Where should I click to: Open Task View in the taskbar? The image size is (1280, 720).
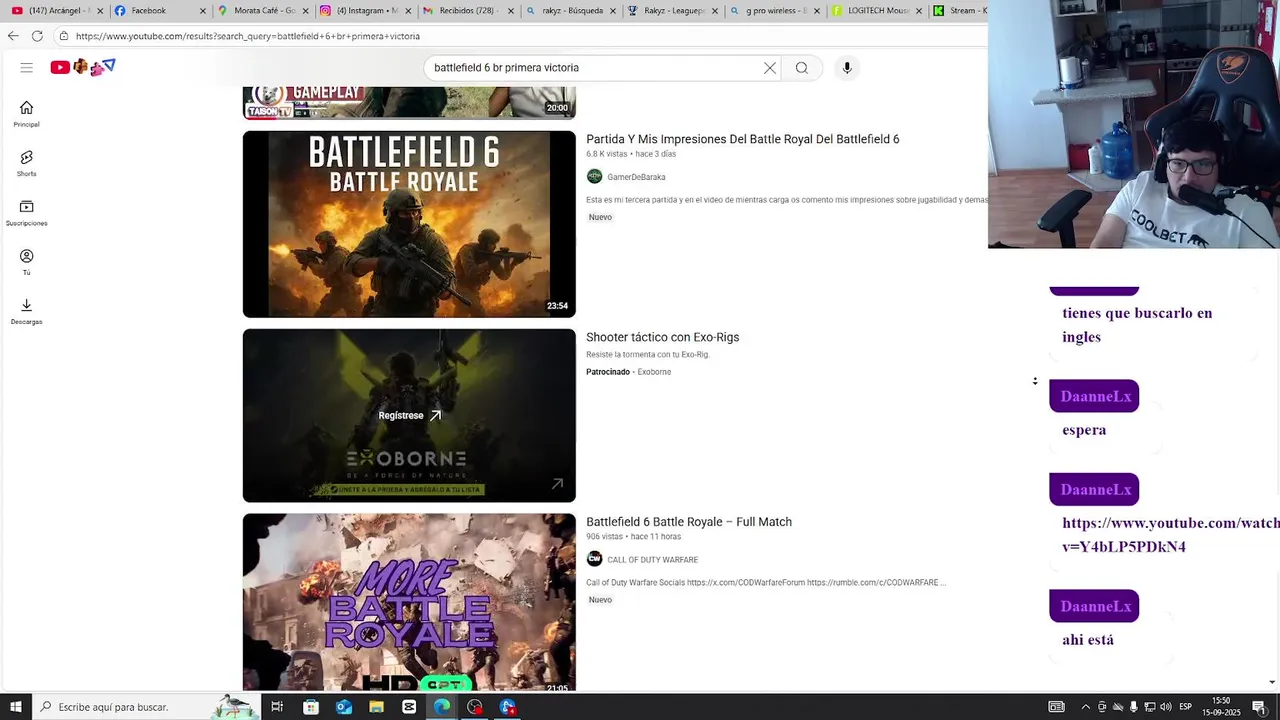277,707
